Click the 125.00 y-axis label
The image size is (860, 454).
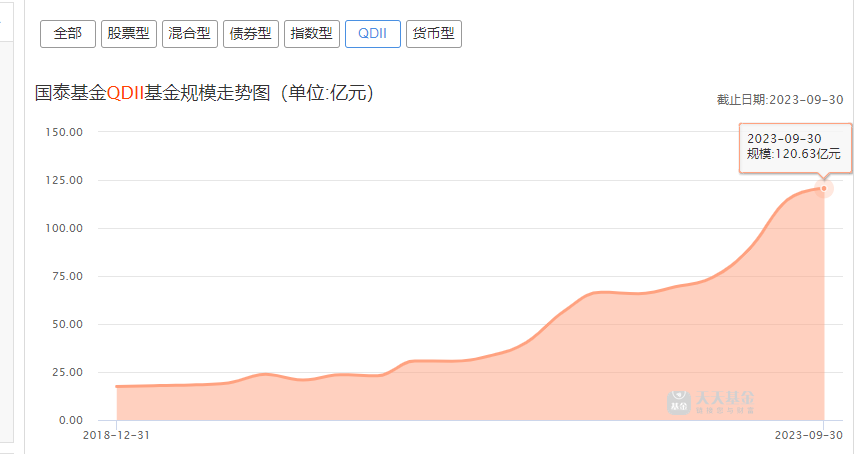(64, 180)
